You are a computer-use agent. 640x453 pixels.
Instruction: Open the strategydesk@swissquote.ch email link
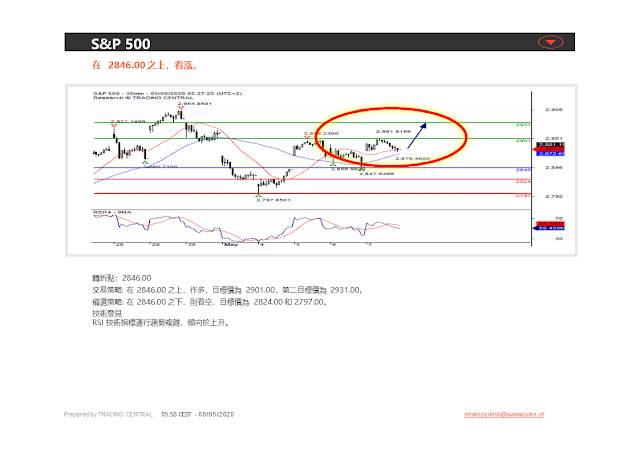(504, 414)
